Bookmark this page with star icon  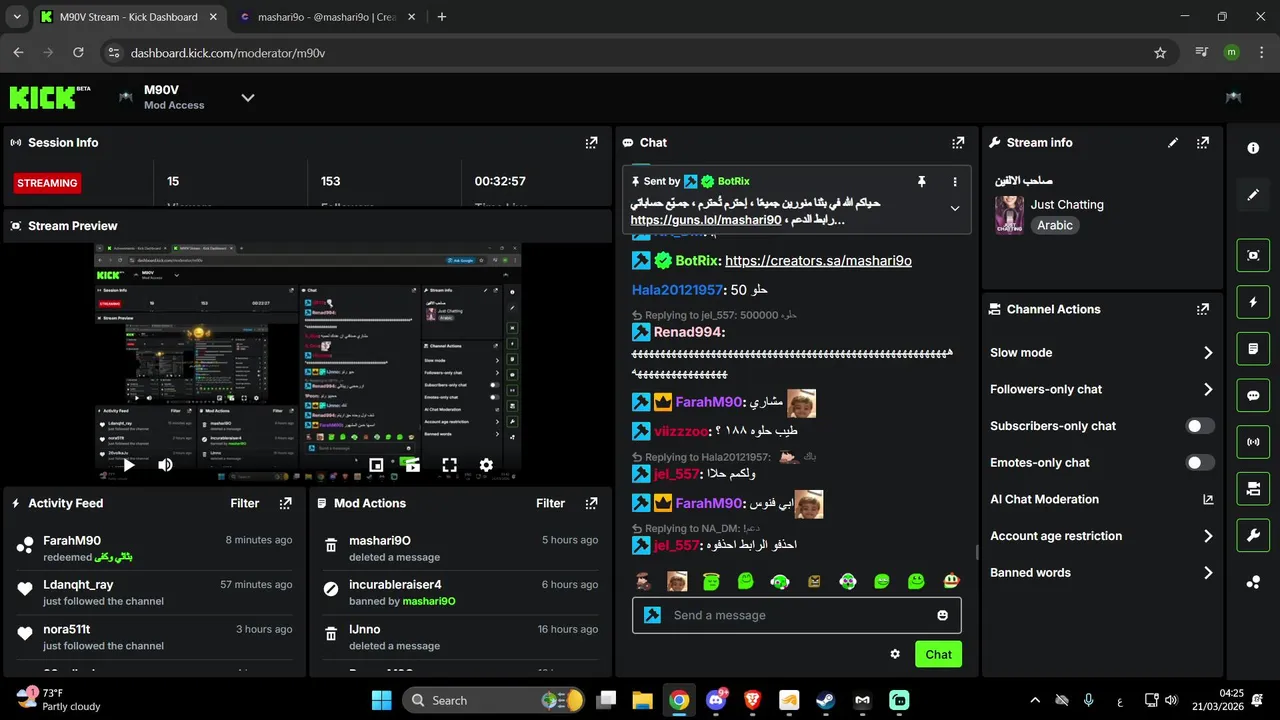pos(1160,53)
